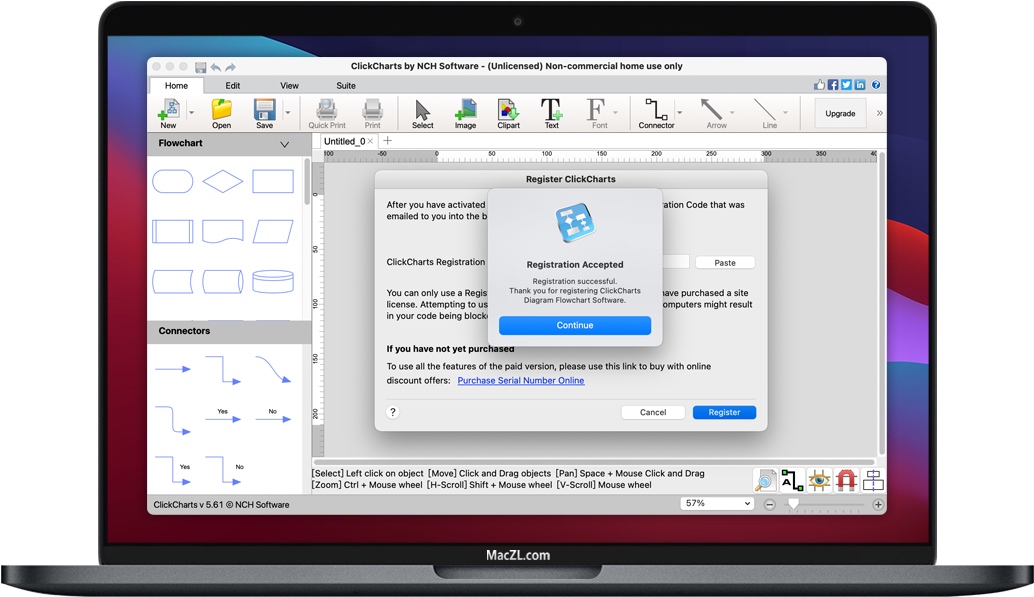Click the Print toolbar icon
1034x597 pixels.
point(373,113)
